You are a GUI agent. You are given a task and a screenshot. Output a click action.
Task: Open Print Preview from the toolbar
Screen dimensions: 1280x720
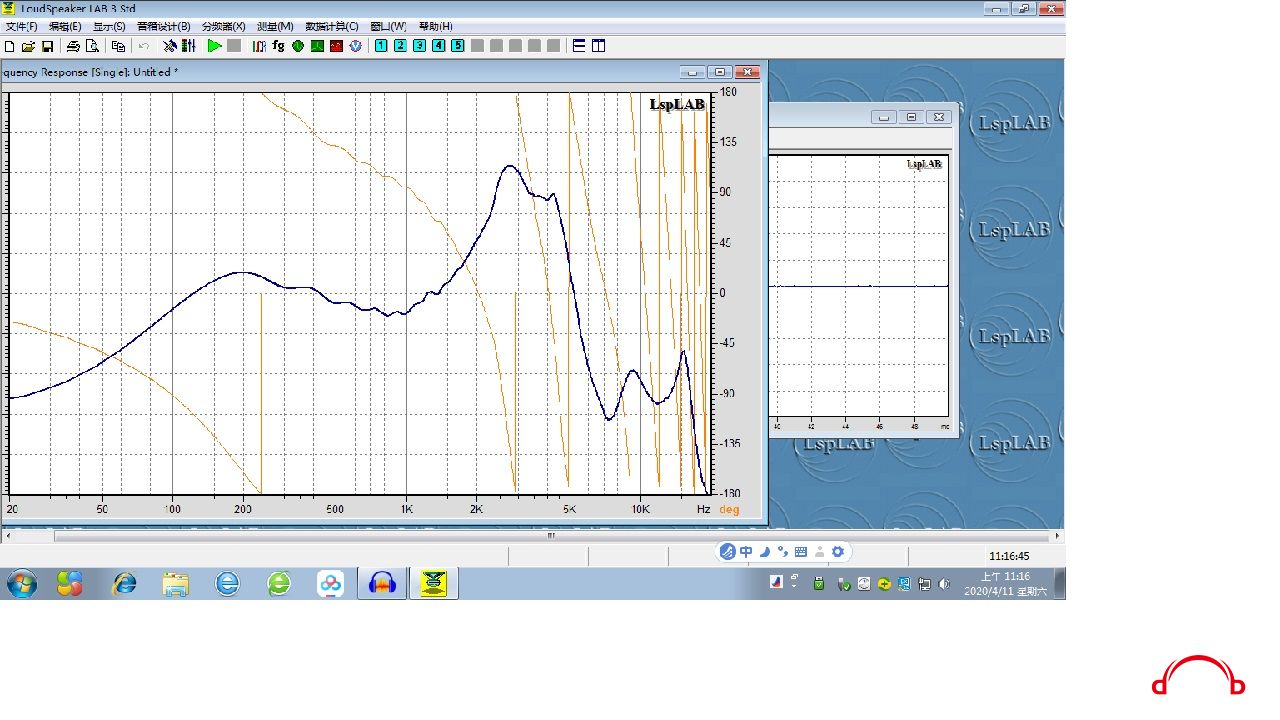93,46
